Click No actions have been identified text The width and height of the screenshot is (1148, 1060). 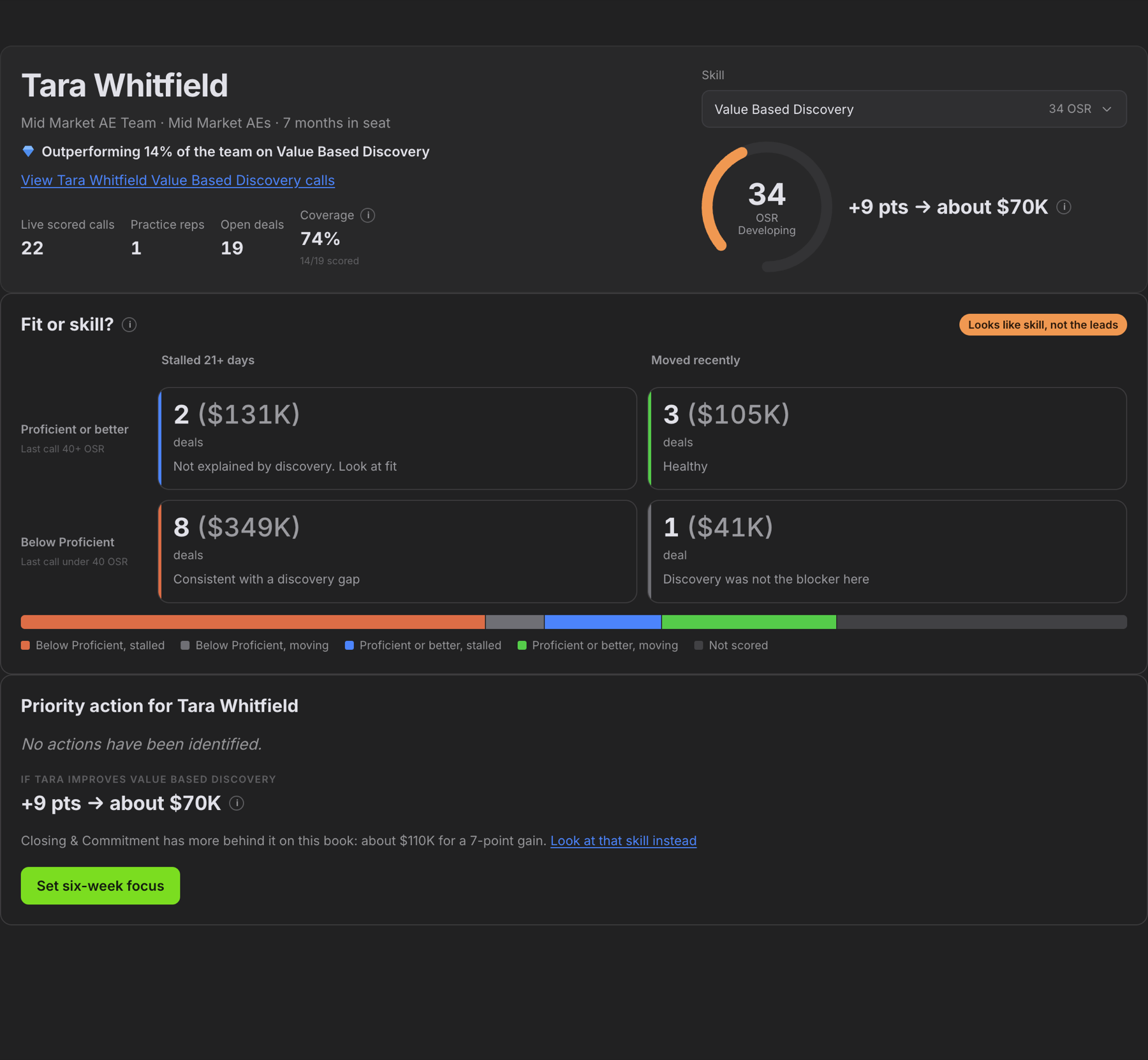(x=142, y=744)
